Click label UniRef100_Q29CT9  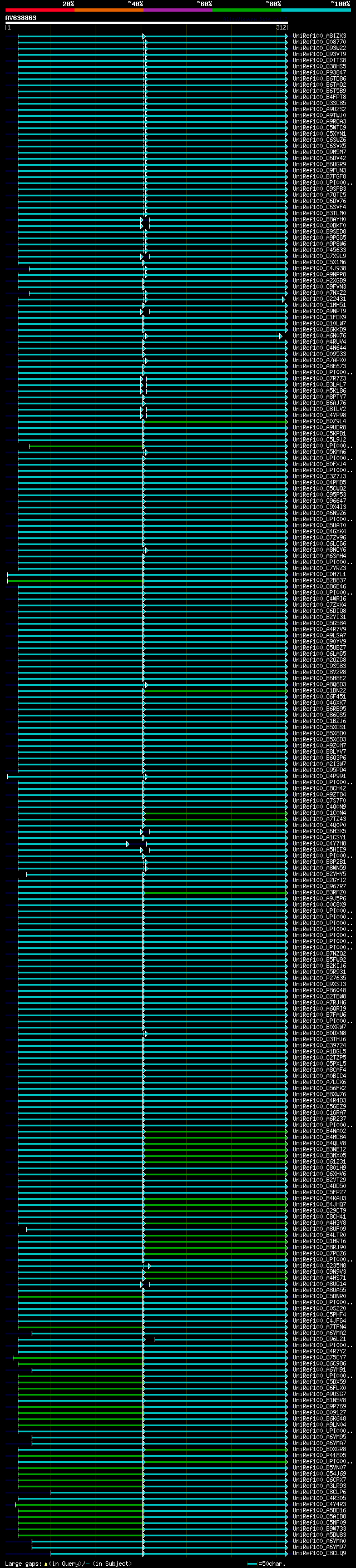[319, 1210]
